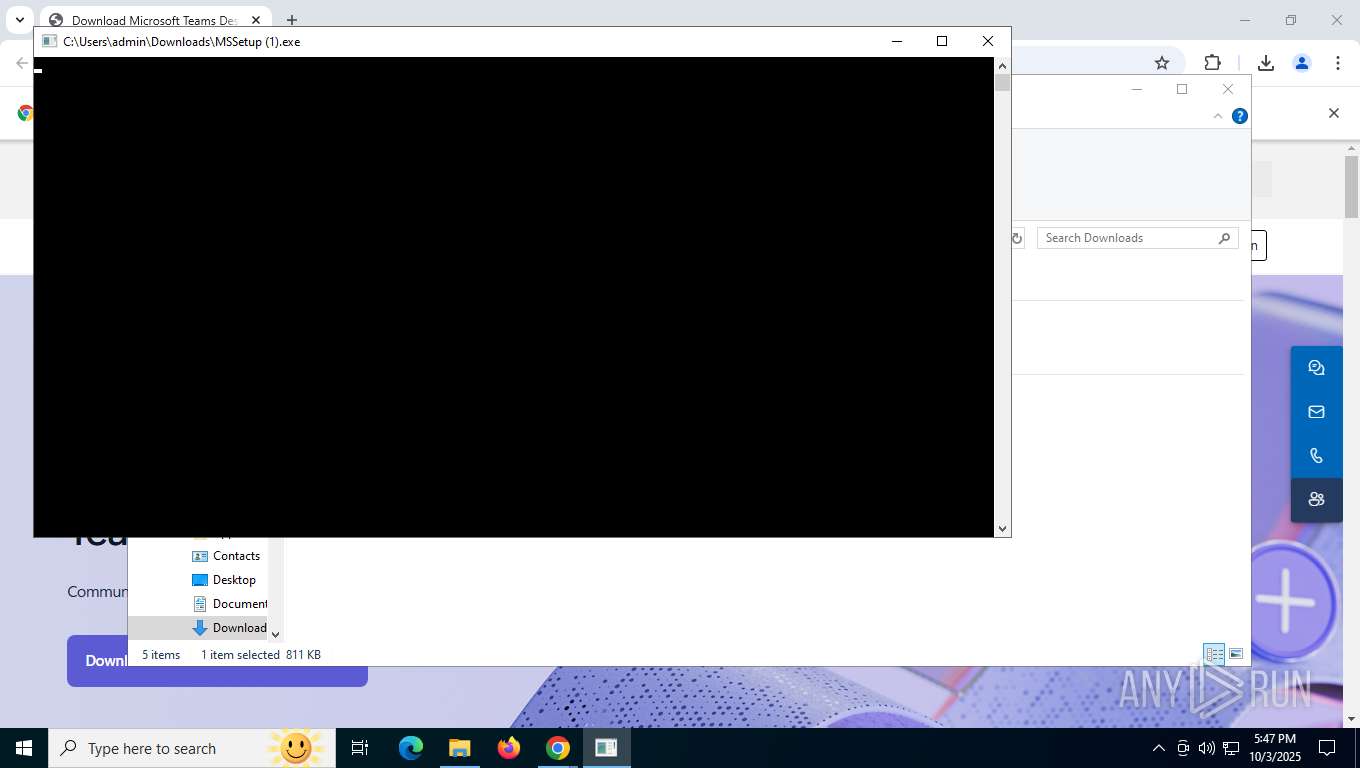Open the Chrome profile avatar
Screen dimensions: 1360x768
click(x=1302, y=63)
